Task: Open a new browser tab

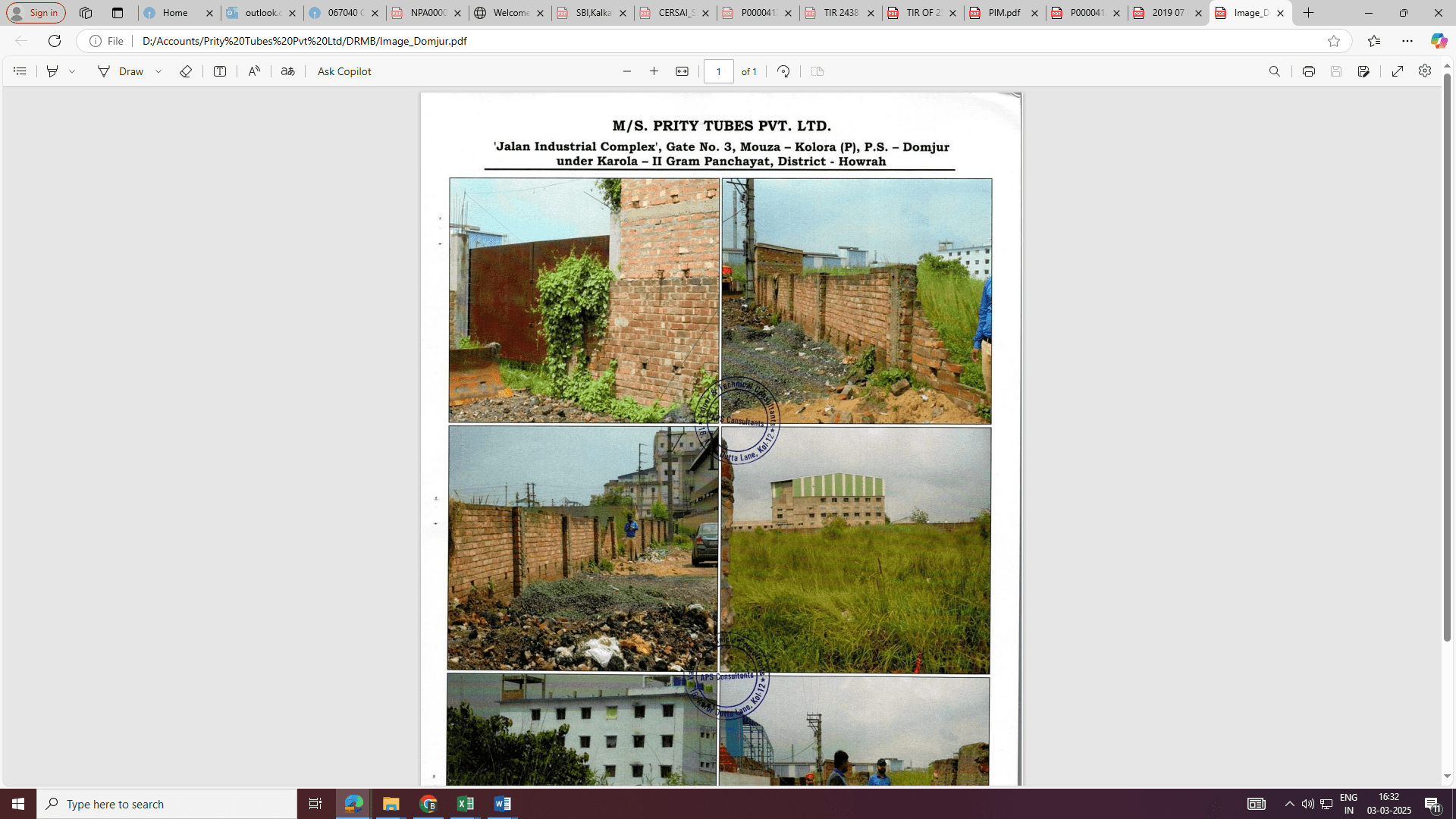Action: click(x=1309, y=13)
